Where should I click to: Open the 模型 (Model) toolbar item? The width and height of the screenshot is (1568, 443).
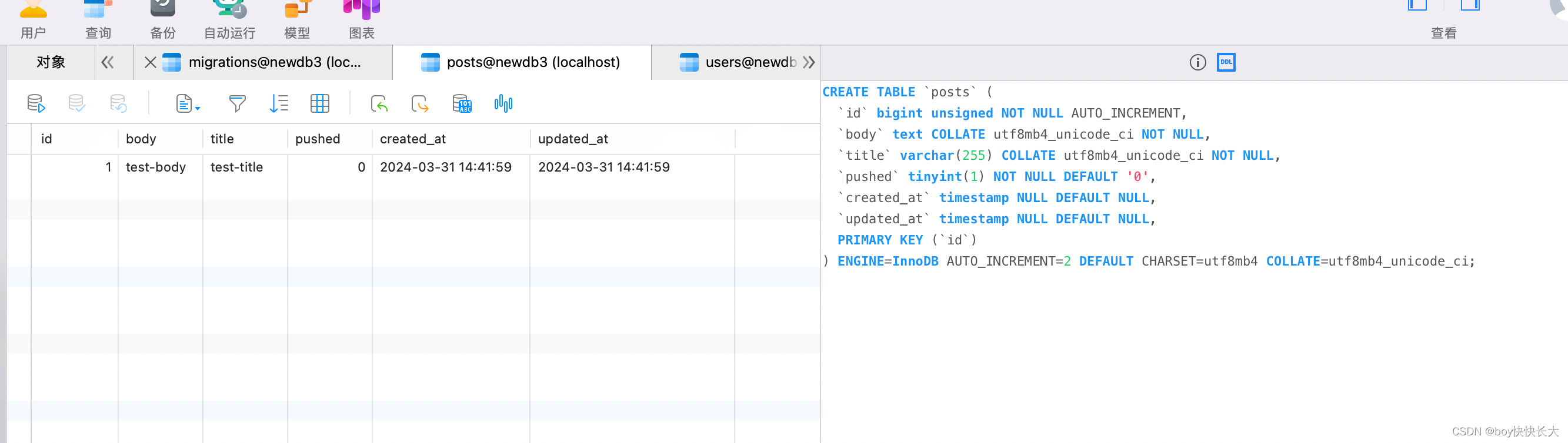297,19
